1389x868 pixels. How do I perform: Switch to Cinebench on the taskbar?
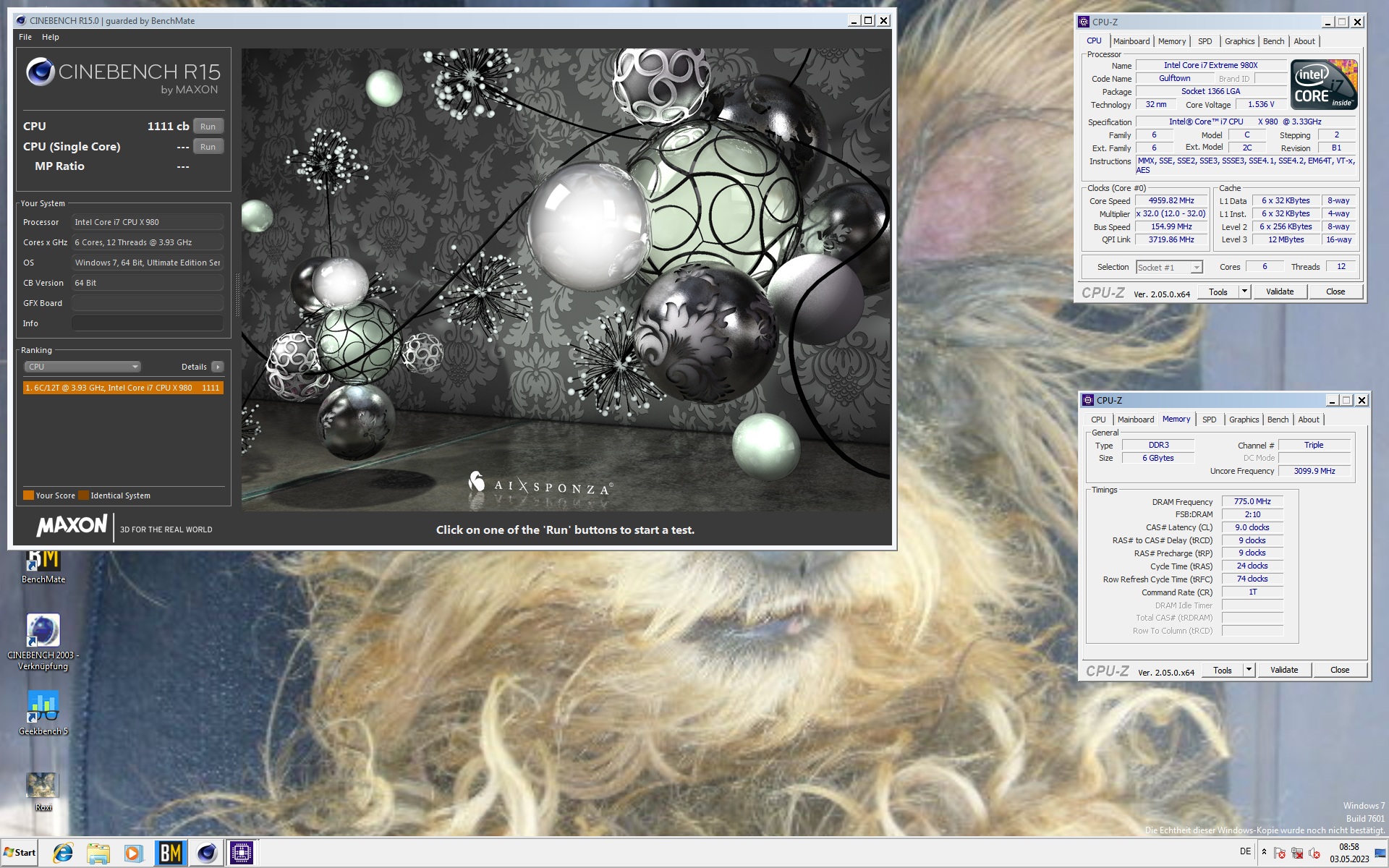click(x=206, y=854)
